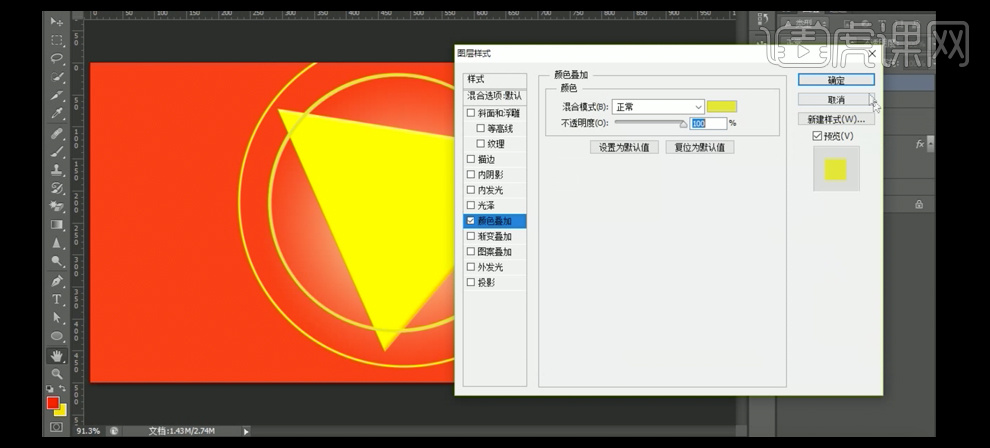Viewport: 990px width, 448px height.
Task: Enable 斜面和浮雕 checkbox
Action: coord(470,113)
